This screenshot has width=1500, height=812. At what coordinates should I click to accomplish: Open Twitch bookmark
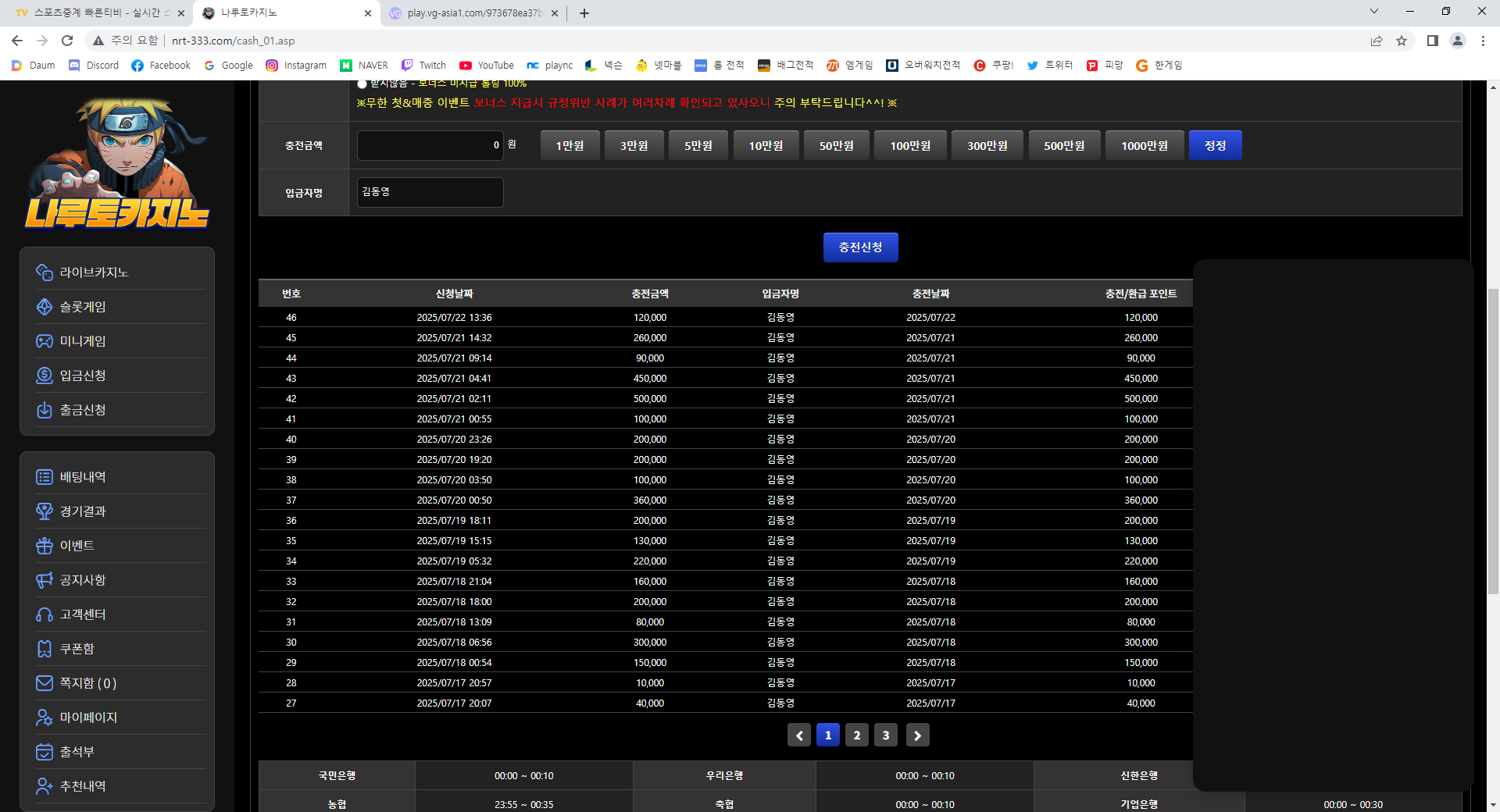423,66
